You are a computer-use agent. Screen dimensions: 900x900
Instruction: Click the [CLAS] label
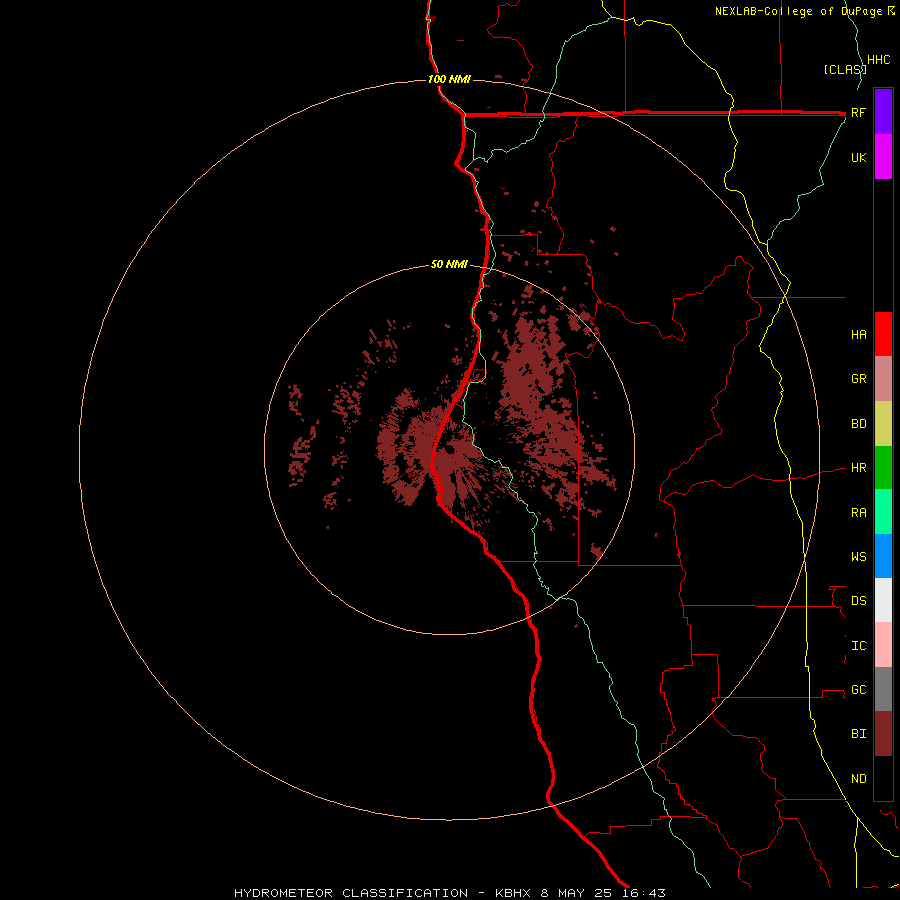(845, 69)
